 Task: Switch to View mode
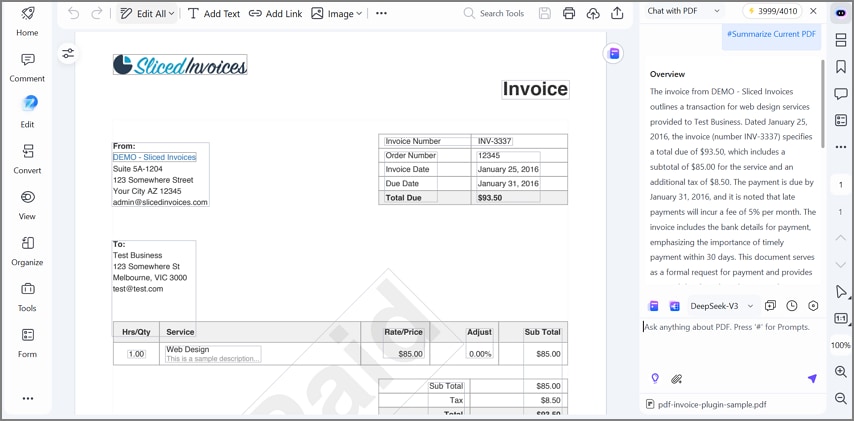tap(27, 205)
